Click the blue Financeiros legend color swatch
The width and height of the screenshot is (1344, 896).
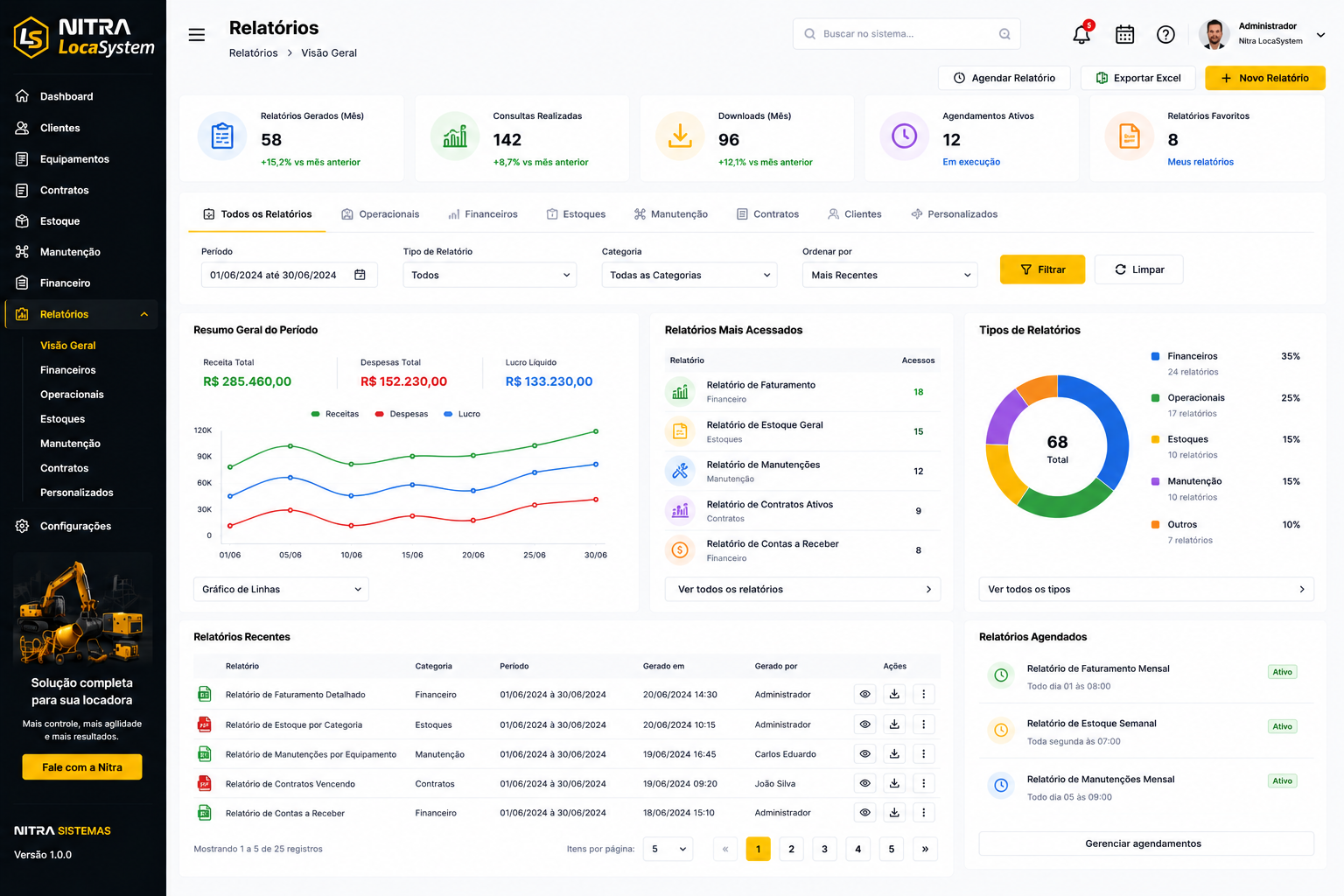(1155, 356)
